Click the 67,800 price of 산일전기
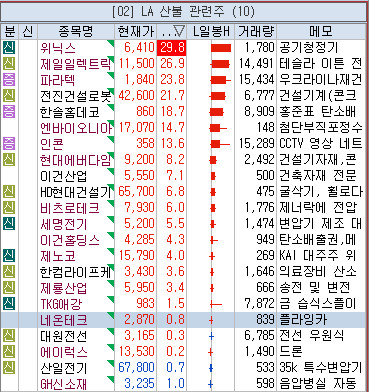This screenshot has width=369, height=392. click(x=137, y=368)
